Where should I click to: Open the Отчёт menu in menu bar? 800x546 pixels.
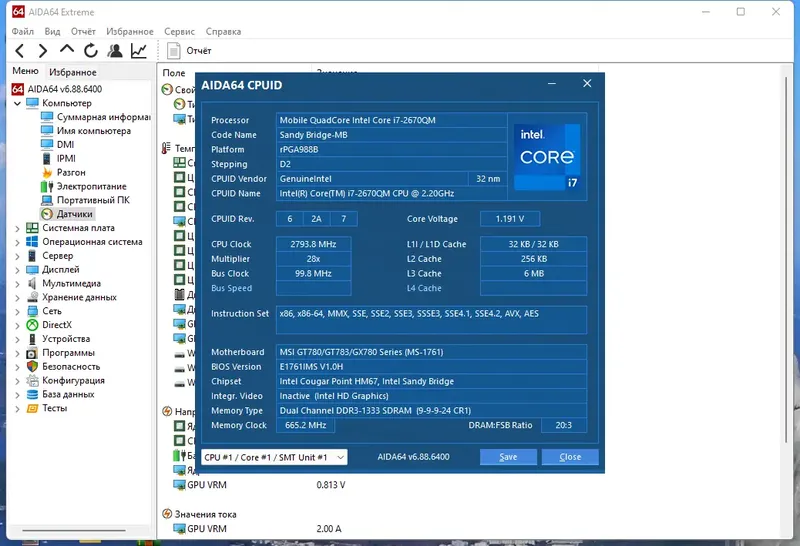point(83,32)
